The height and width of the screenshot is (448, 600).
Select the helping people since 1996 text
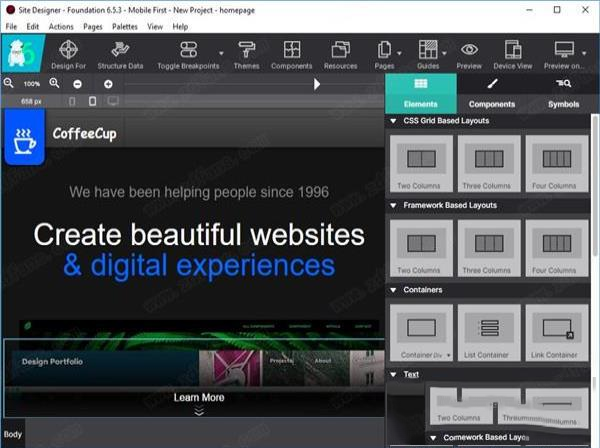tap(199, 192)
